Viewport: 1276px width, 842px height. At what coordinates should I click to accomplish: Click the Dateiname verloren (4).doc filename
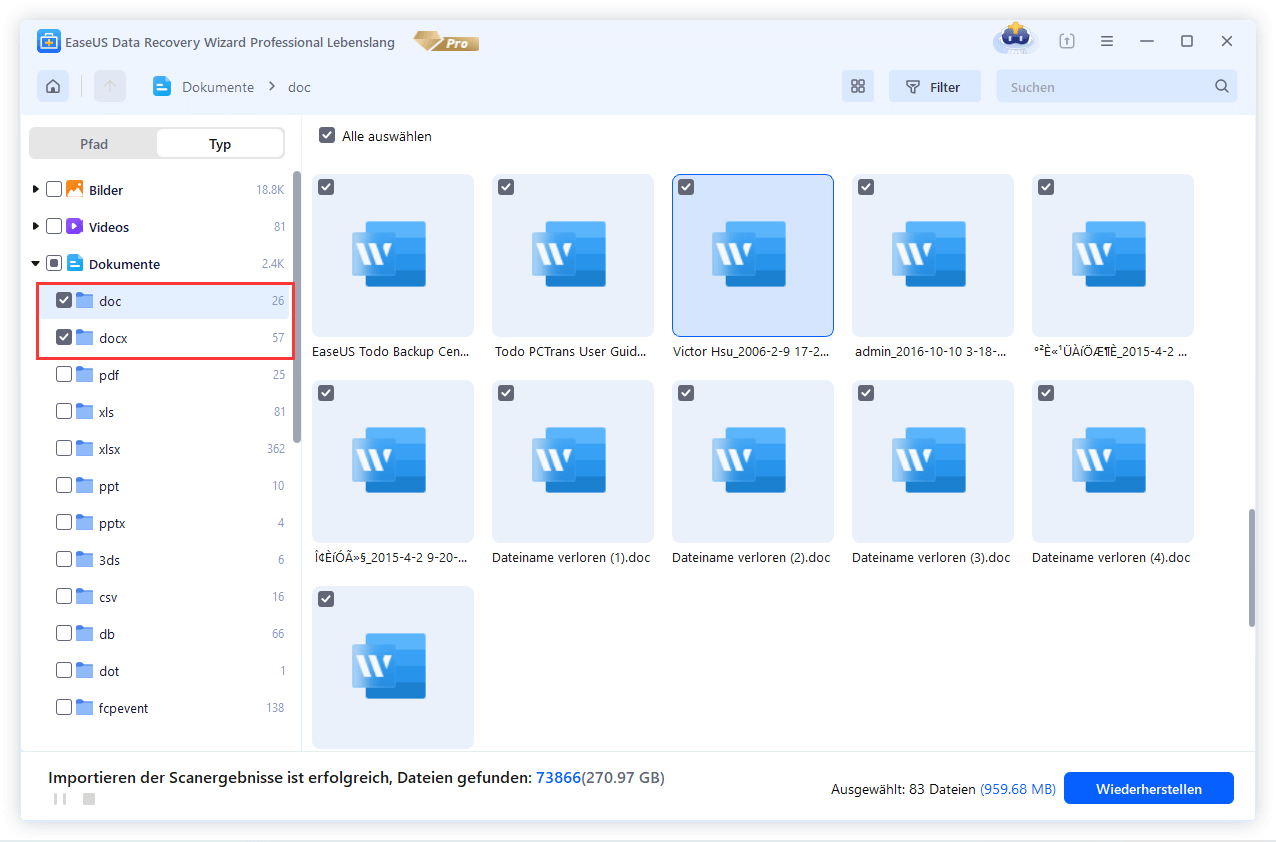tap(1111, 558)
